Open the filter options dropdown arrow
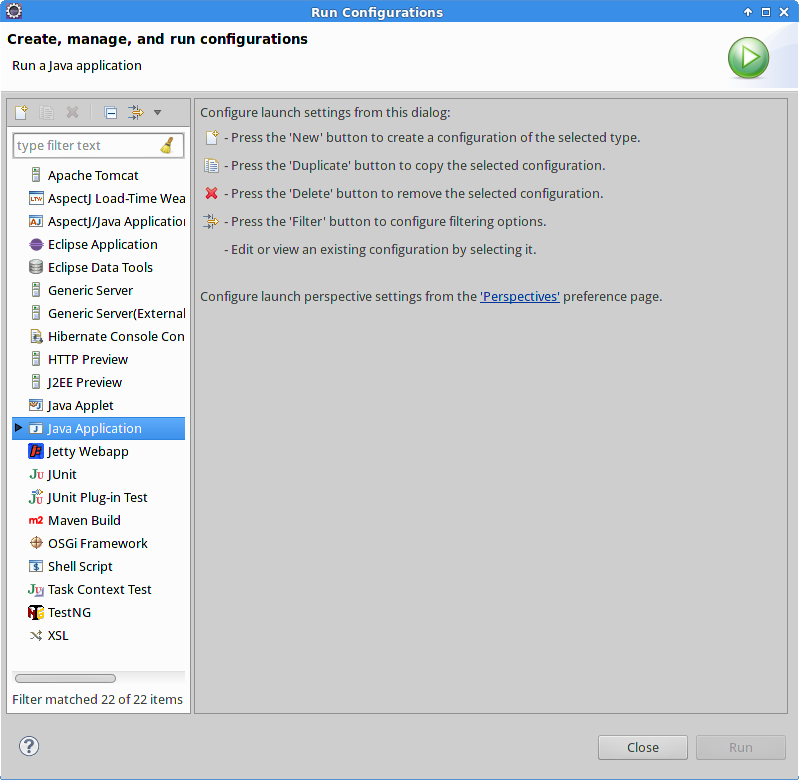The image size is (799, 780). 157,113
